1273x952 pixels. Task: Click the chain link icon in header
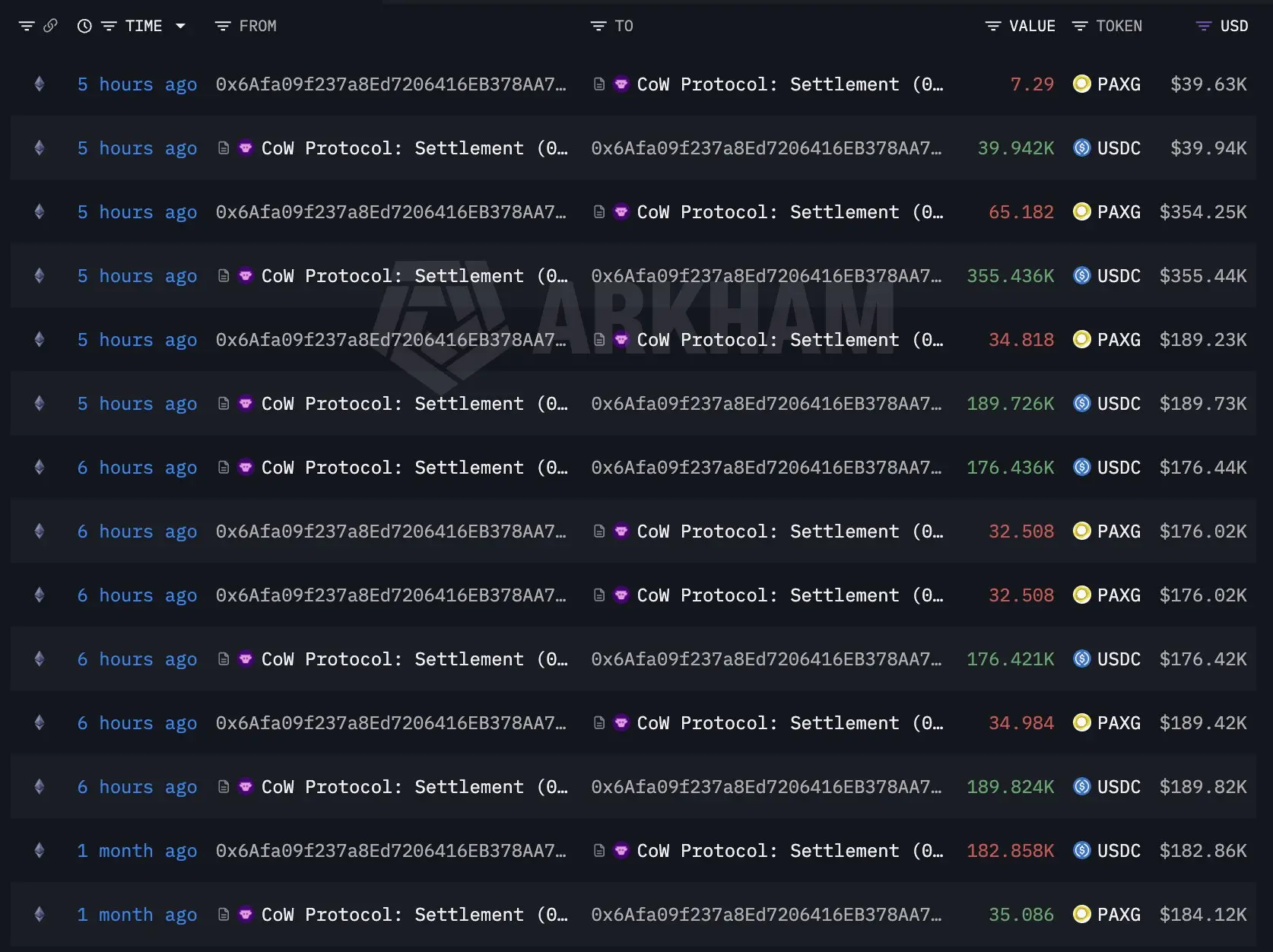click(51, 26)
